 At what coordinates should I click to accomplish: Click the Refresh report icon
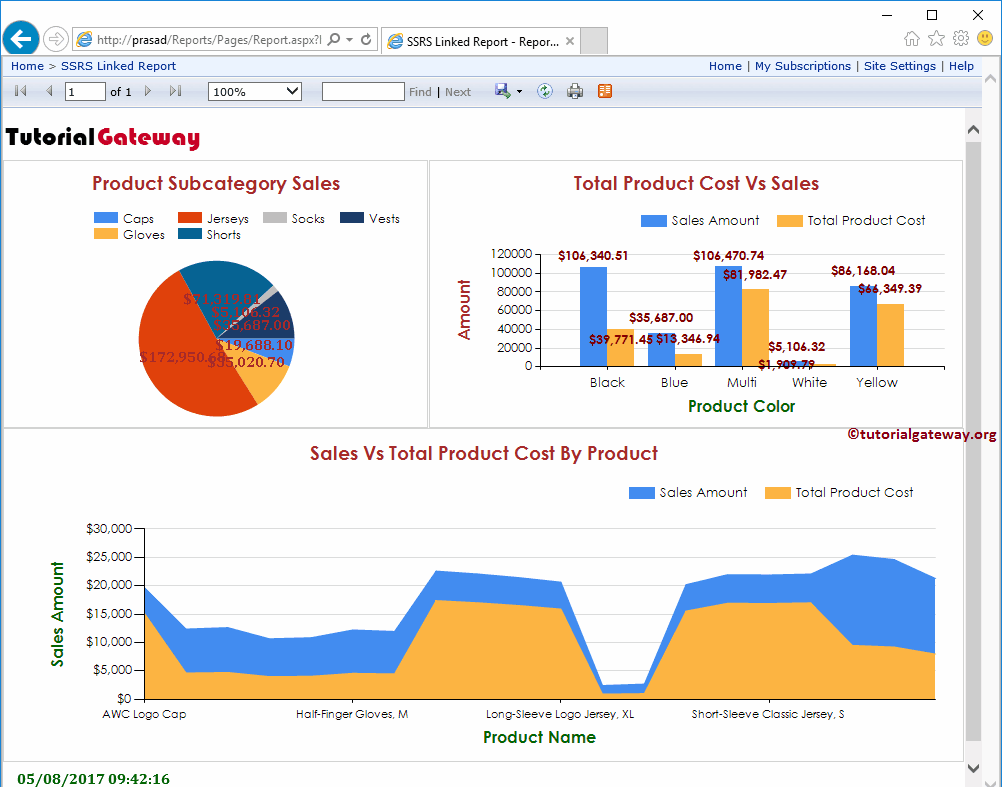coord(544,91)
